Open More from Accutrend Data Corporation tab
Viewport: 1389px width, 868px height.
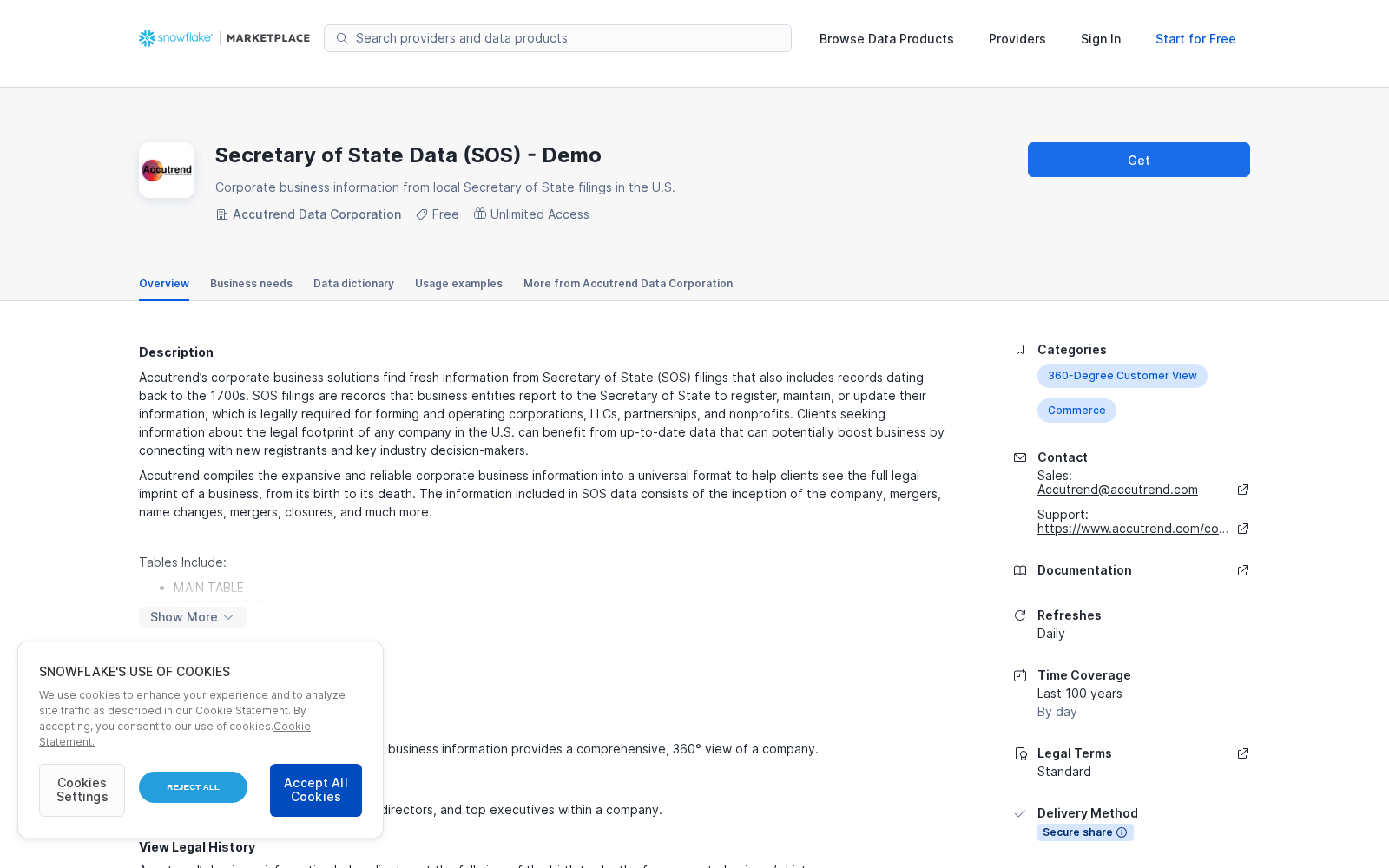pyautogui.click(x=628, y=284)
